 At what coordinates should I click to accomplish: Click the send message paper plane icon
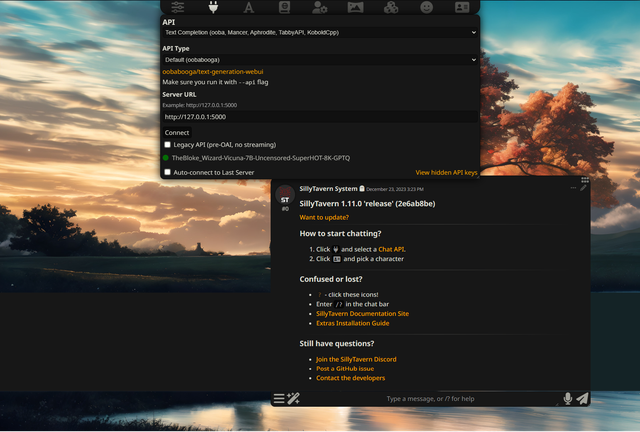click(x=582, y=399)
